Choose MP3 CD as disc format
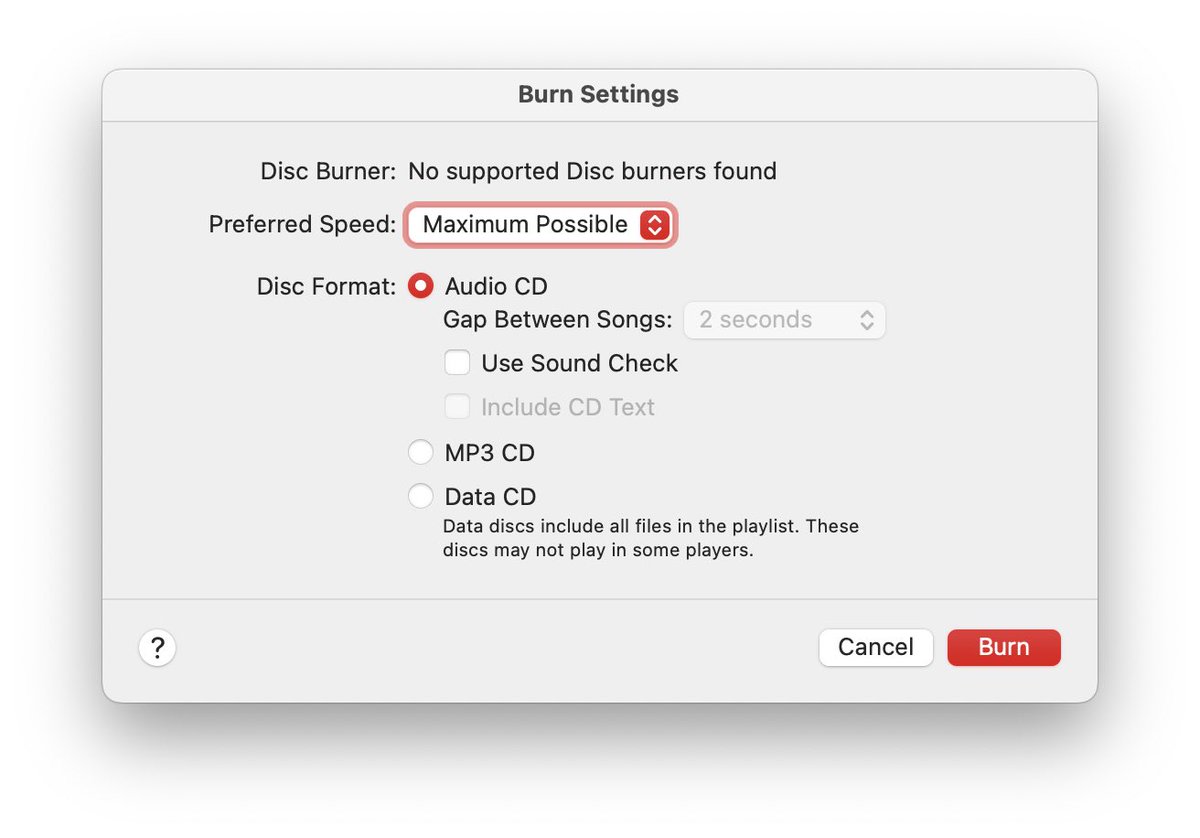Screen dimensions: 1200x838 tap(421, 452)
